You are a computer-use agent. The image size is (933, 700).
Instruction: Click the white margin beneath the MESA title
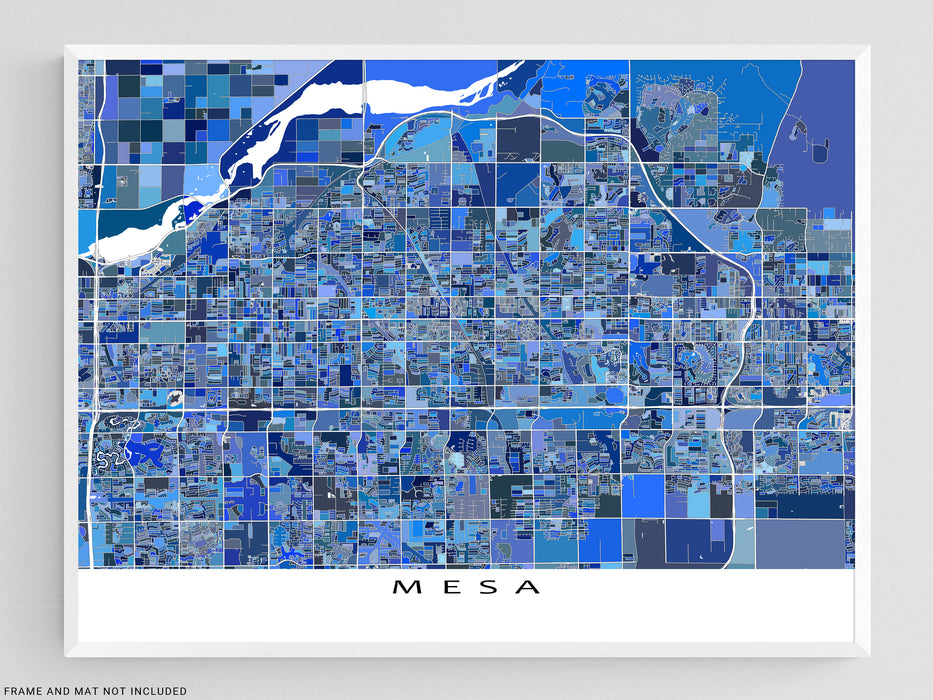tap(466, 620)
